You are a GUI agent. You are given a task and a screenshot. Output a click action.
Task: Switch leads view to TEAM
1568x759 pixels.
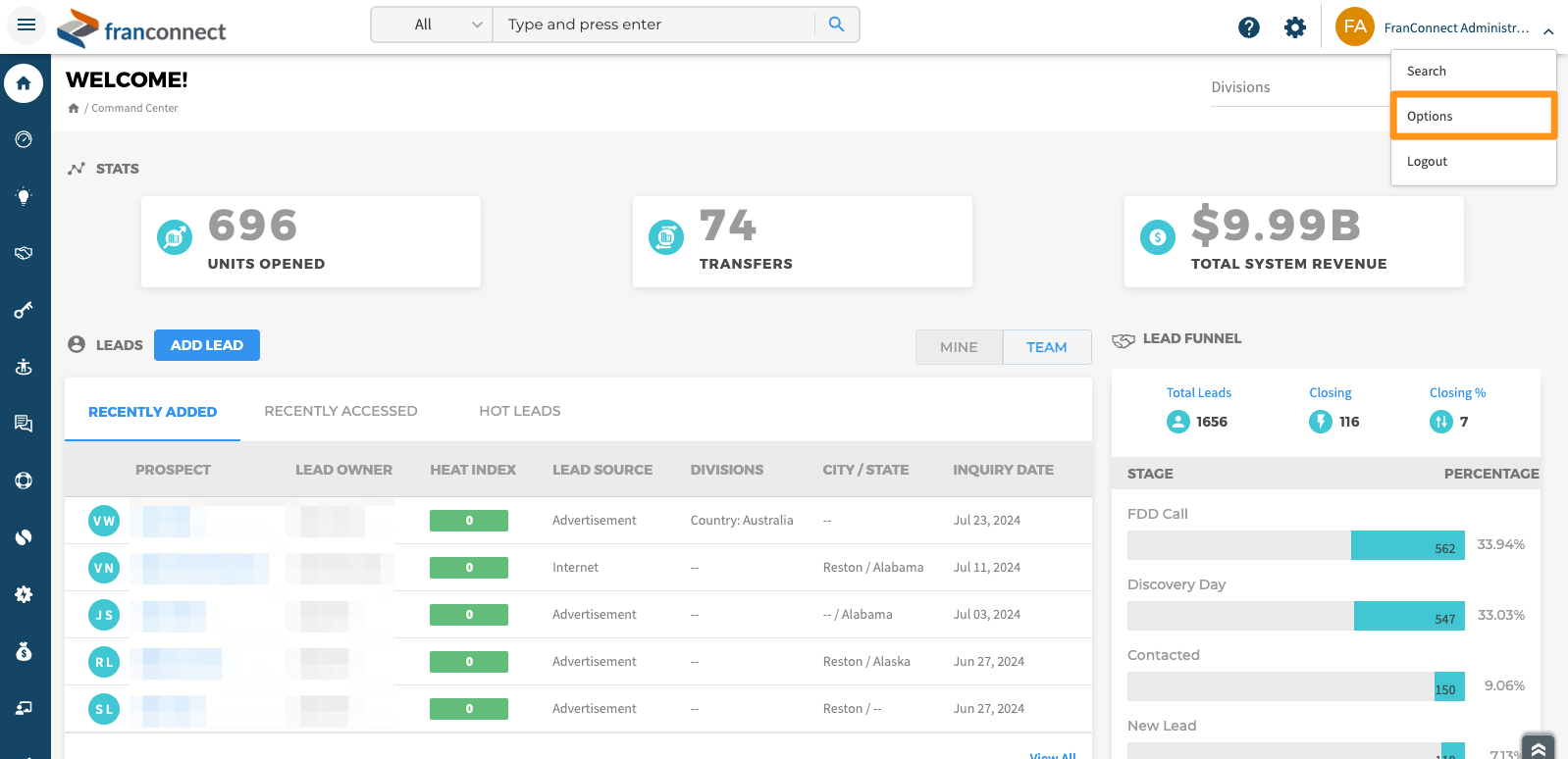(x=1047, y=347)
